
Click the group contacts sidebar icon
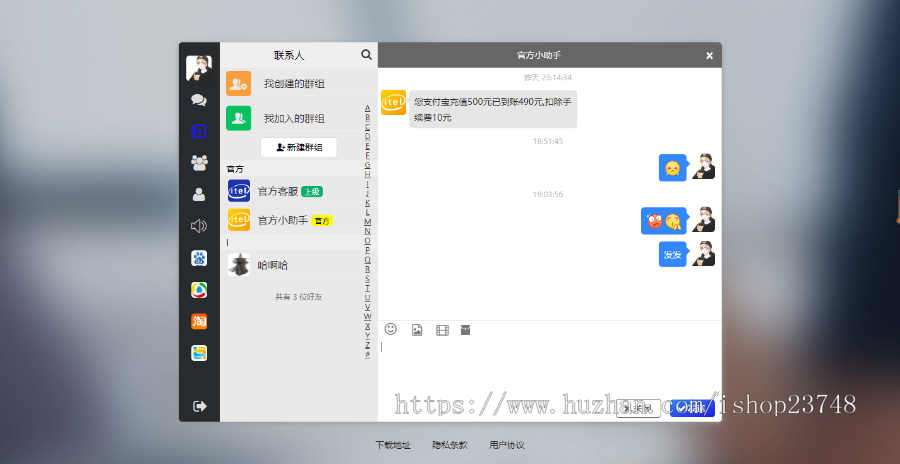(x=199, y=162)
